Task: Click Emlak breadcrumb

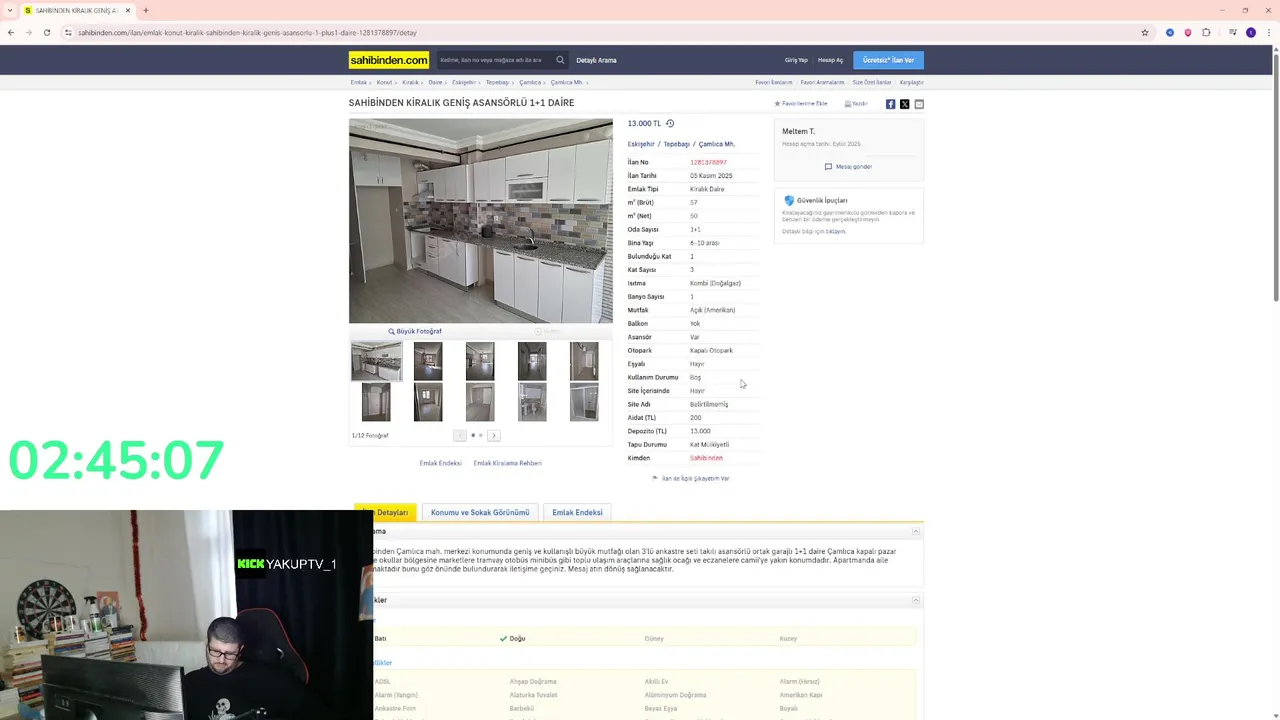Action: point(358,82)
